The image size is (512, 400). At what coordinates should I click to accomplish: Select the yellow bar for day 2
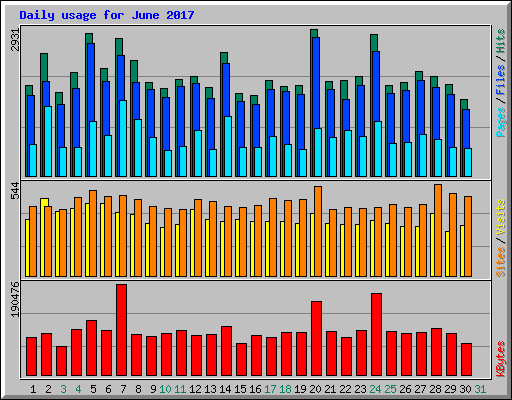click(x=43, y=237)
